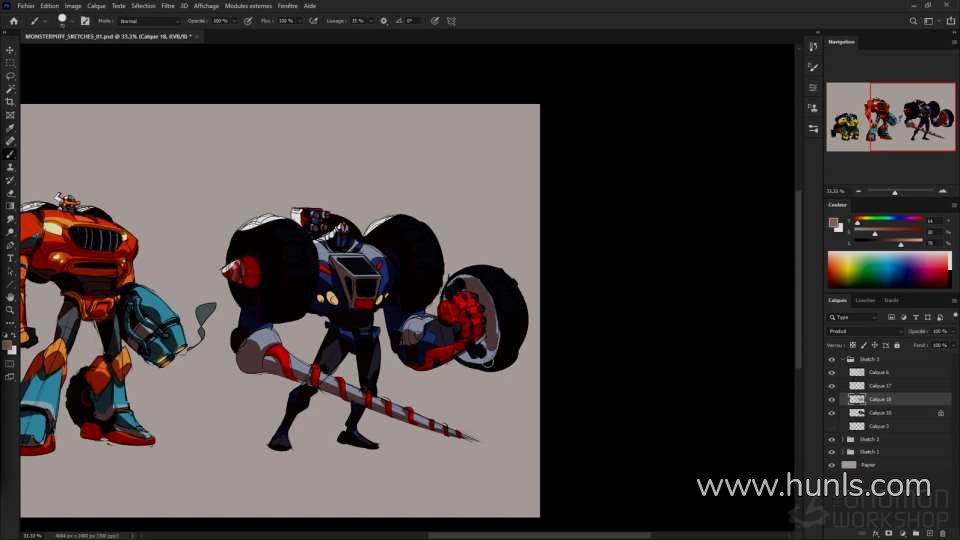Click the Home icon in options bar
This screenshot has width=960, height=540.
[x=13, y=20]
